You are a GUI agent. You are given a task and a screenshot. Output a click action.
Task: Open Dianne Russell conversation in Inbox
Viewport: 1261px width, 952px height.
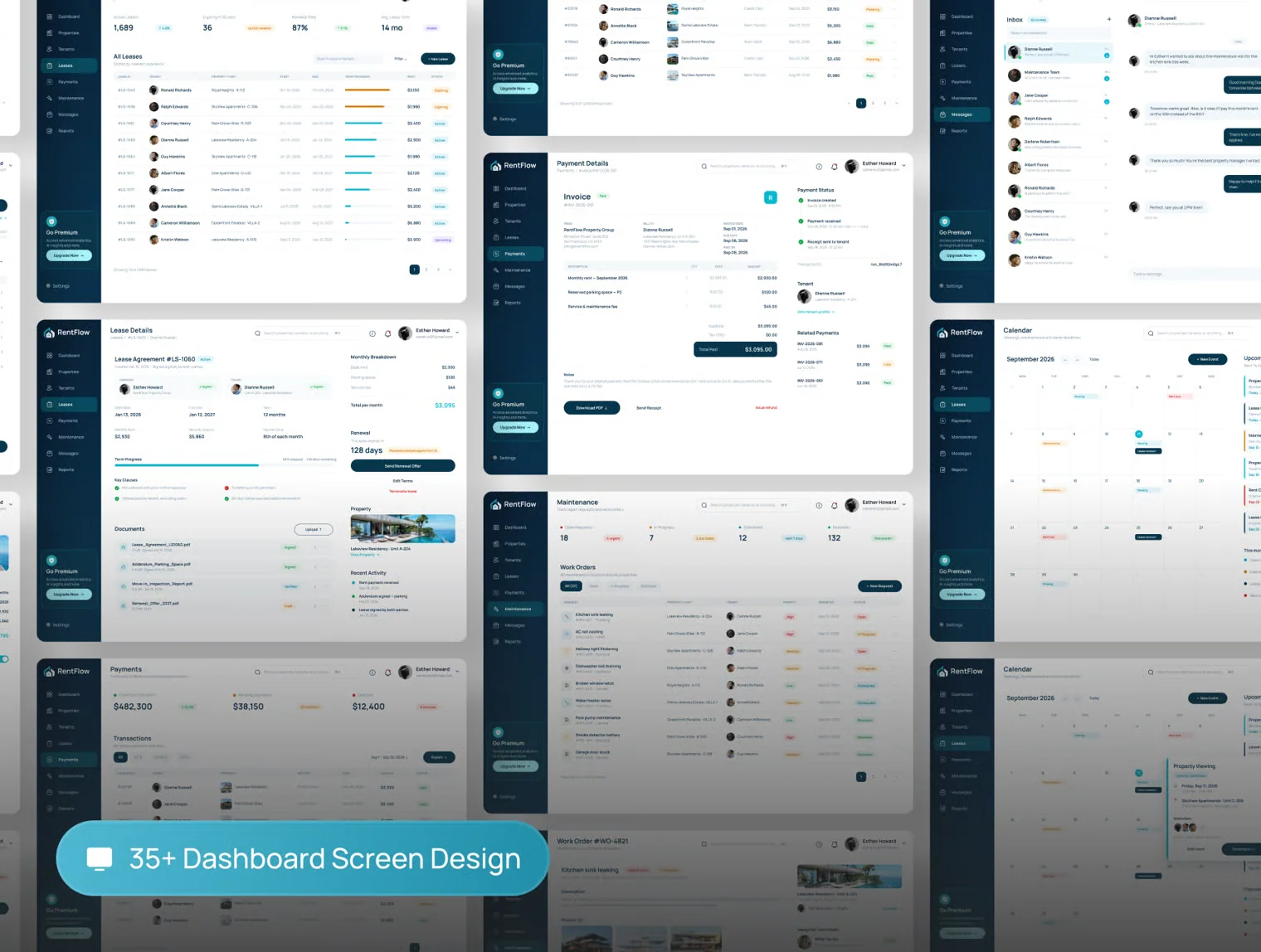click(1059, 52)
